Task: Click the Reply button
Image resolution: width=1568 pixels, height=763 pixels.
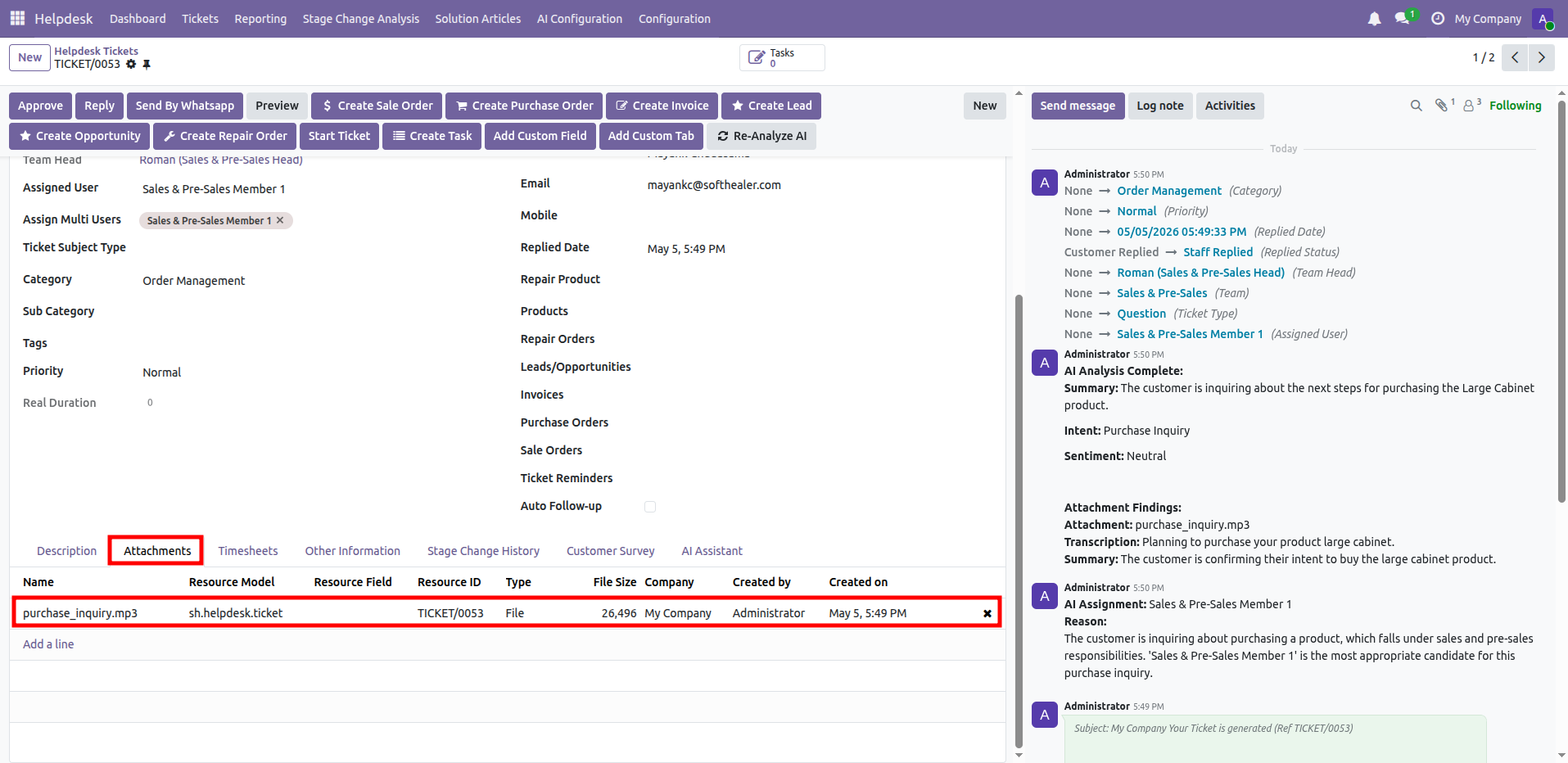Action: (99, 106)
